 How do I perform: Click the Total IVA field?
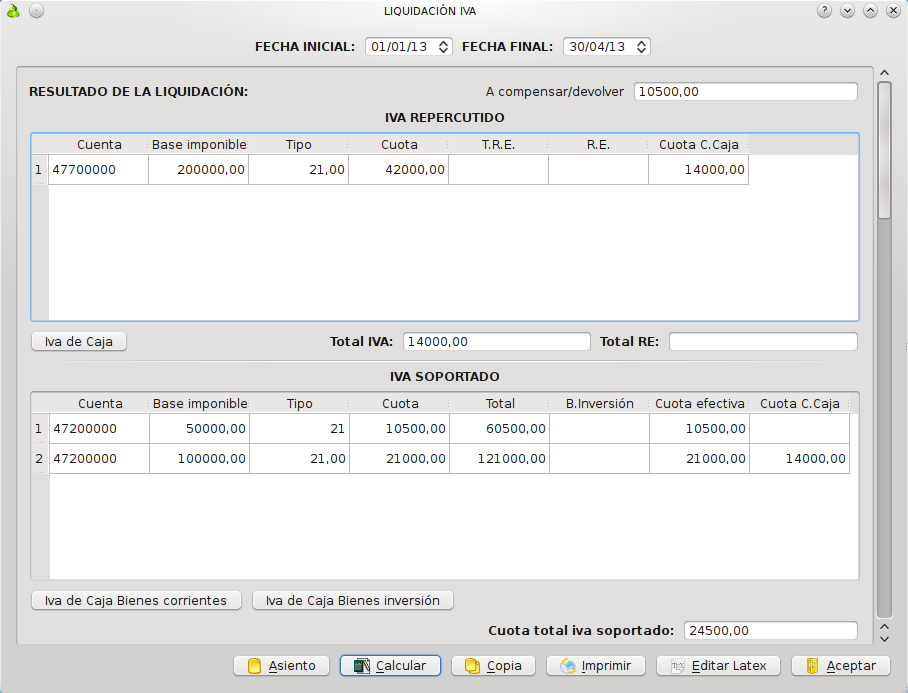click(x=497, y=342)
